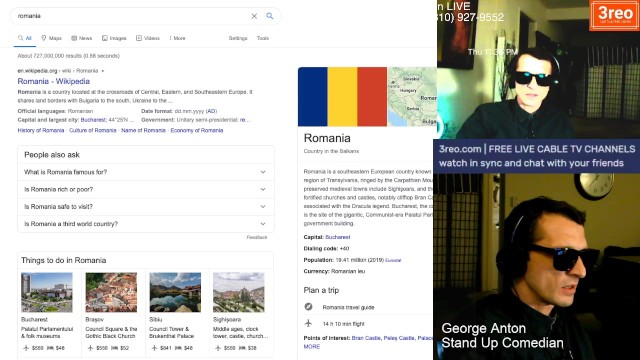Image resolution: width=640 pixels, height=360 pixels.
Task: Open the Tools search option
Action: (262, 38)
